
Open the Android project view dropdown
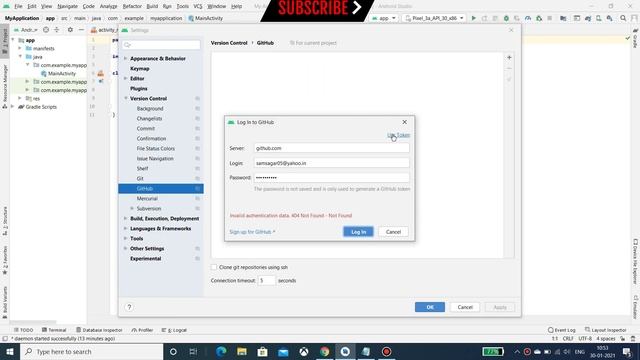click(x=26, y=30)
